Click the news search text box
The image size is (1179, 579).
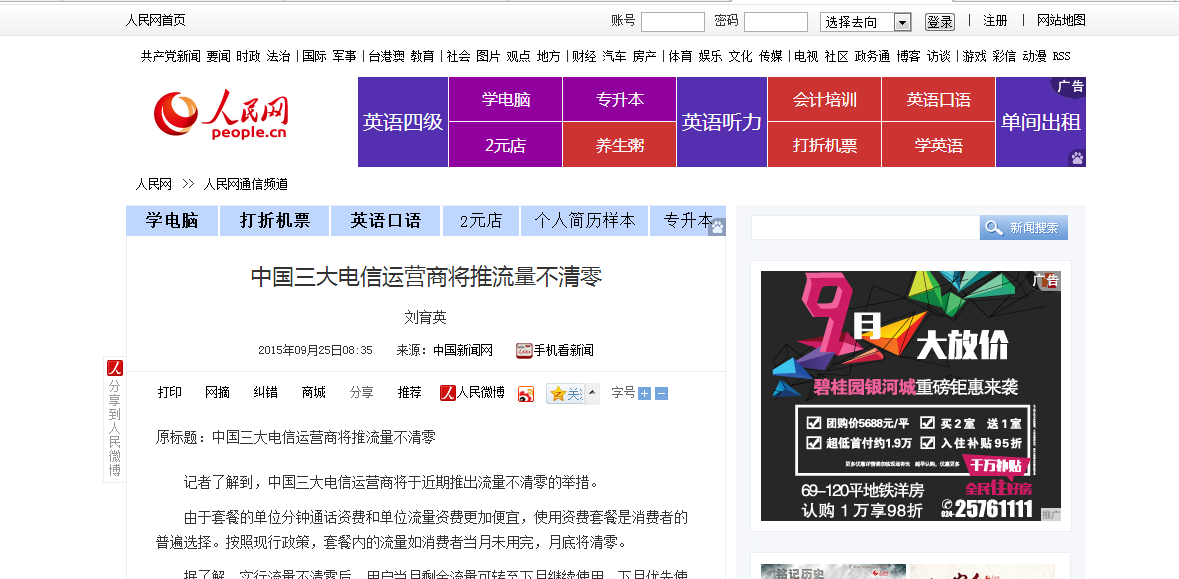pos(865,228)
